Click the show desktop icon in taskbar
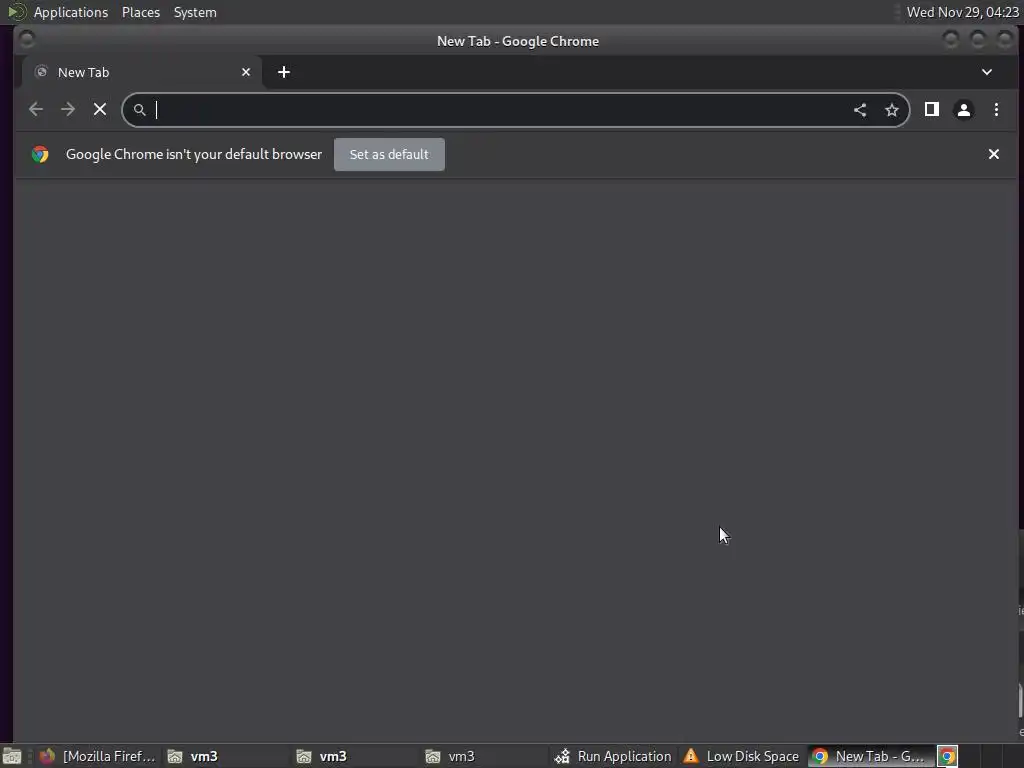Screen dimensions: 1024x768 [x=12, y=756]
